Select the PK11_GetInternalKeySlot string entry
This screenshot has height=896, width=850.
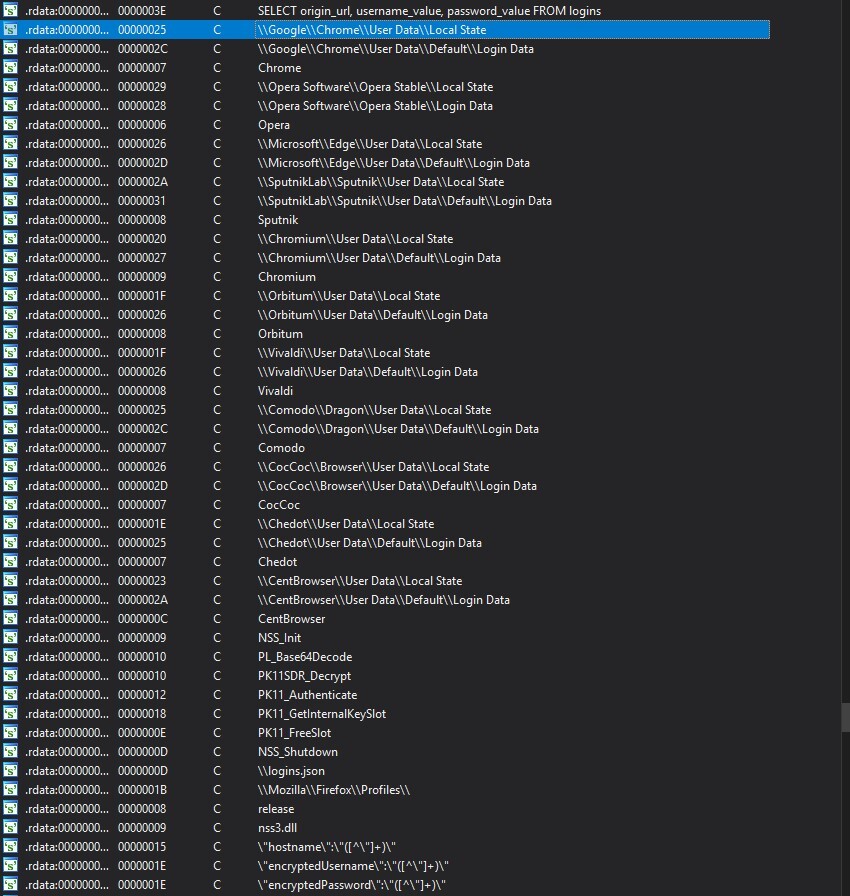point(321,714)
